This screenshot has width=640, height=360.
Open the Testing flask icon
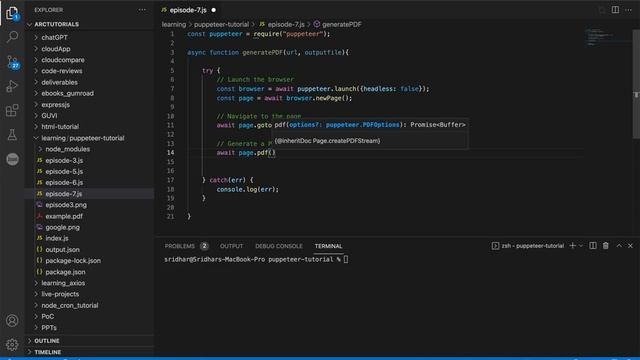[x=12, y=135]
